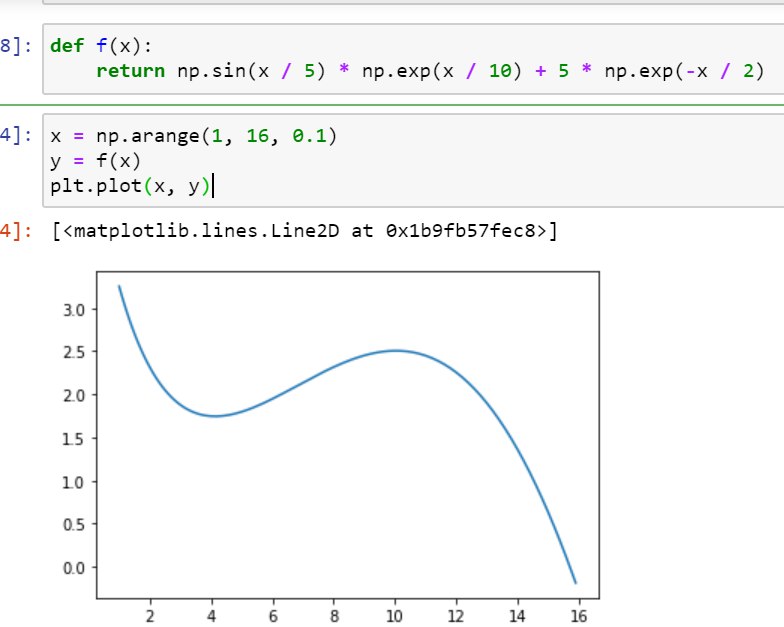Viewport: 784px width, 627px height.
Task: Click the plotted curve output image
Action: 330,448
